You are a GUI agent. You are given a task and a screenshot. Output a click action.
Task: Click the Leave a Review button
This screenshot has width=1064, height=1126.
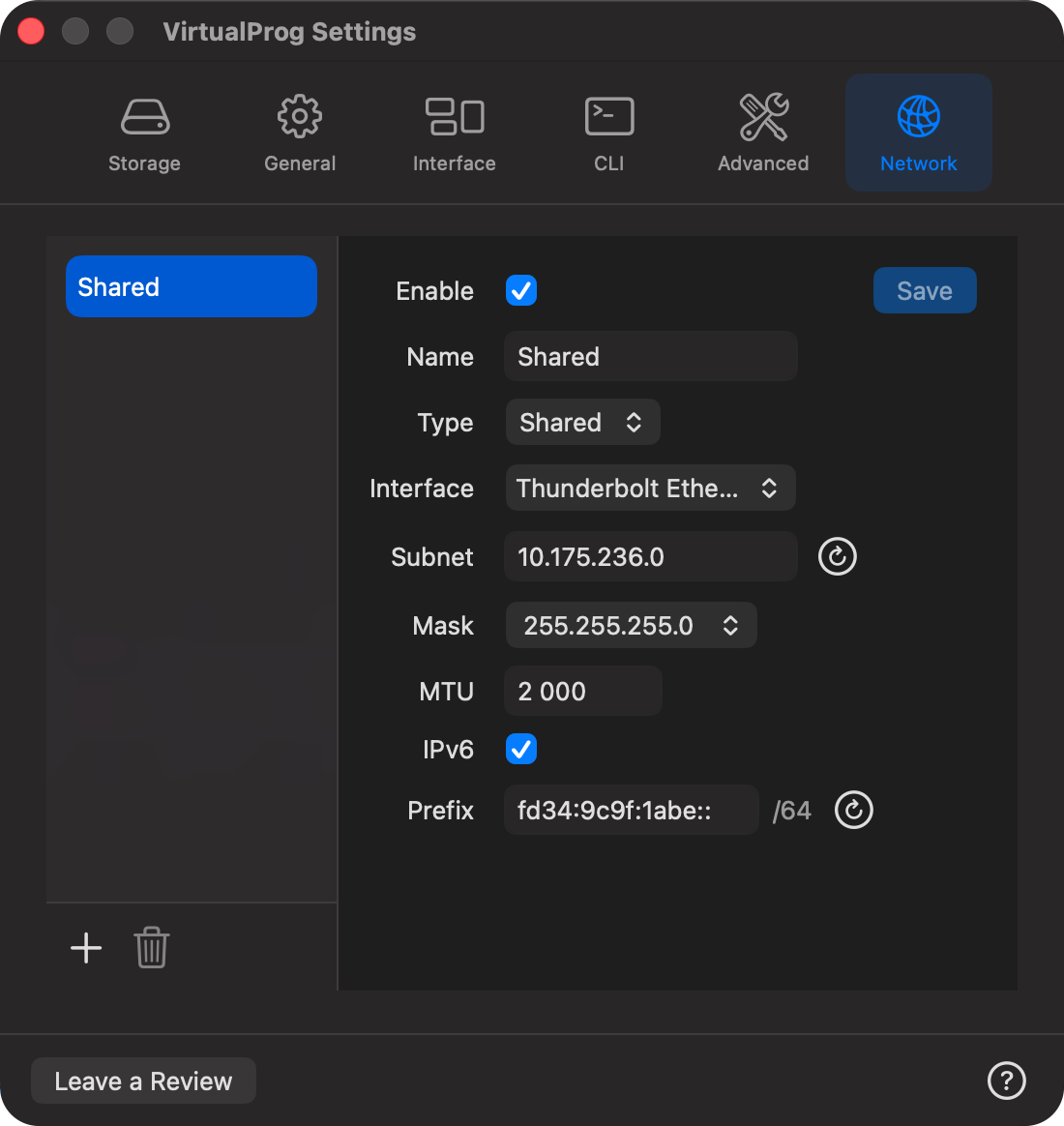pyautogui.click(x=143, y=1081)
